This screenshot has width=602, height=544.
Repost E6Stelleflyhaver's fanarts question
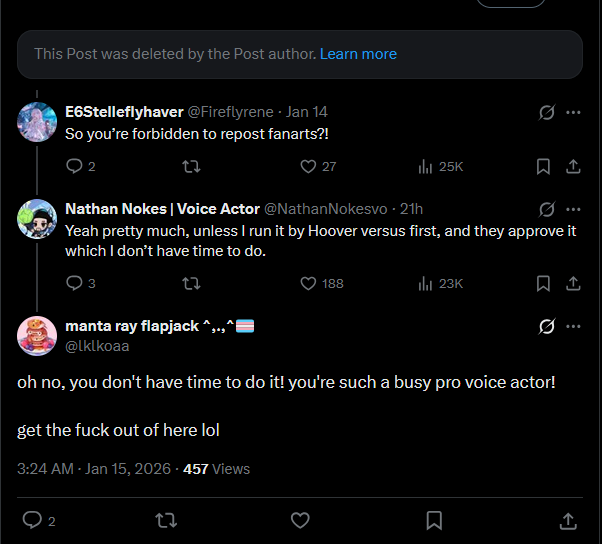click(x=191, y=166)
